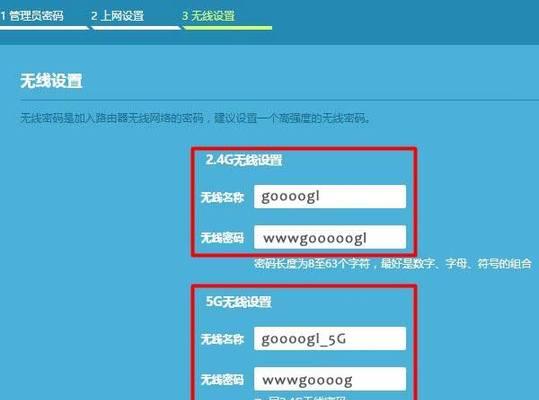Focus the 2.4G password field wwwgoooogl

(330, 237)
